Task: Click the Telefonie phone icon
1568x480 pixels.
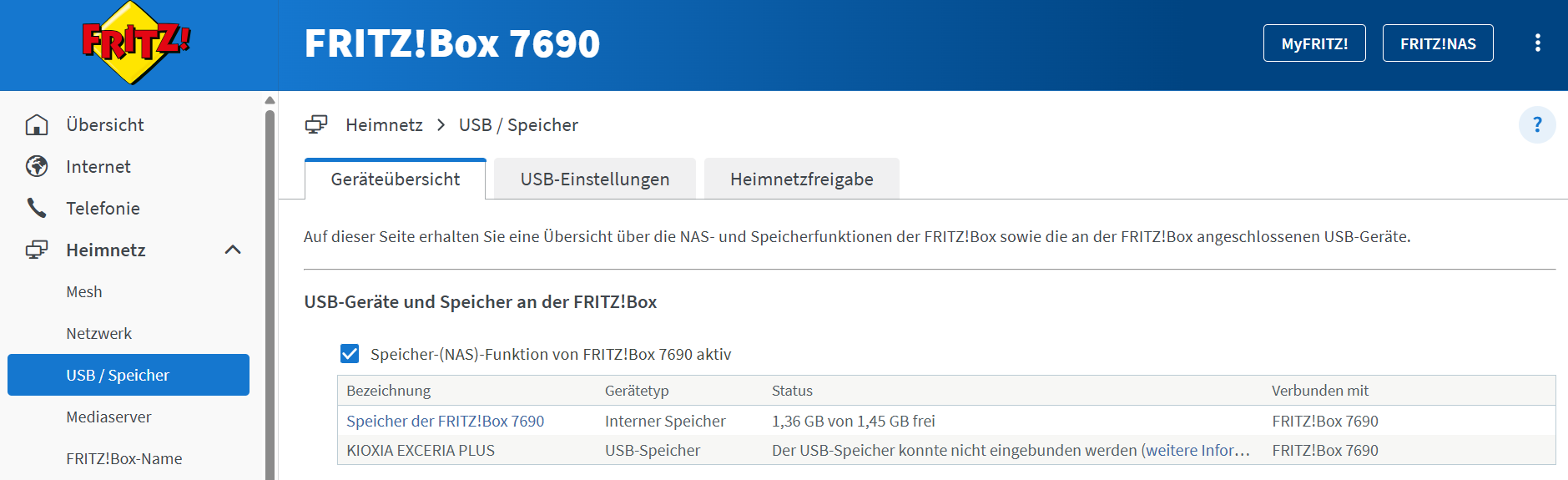Action: (37, 208)
